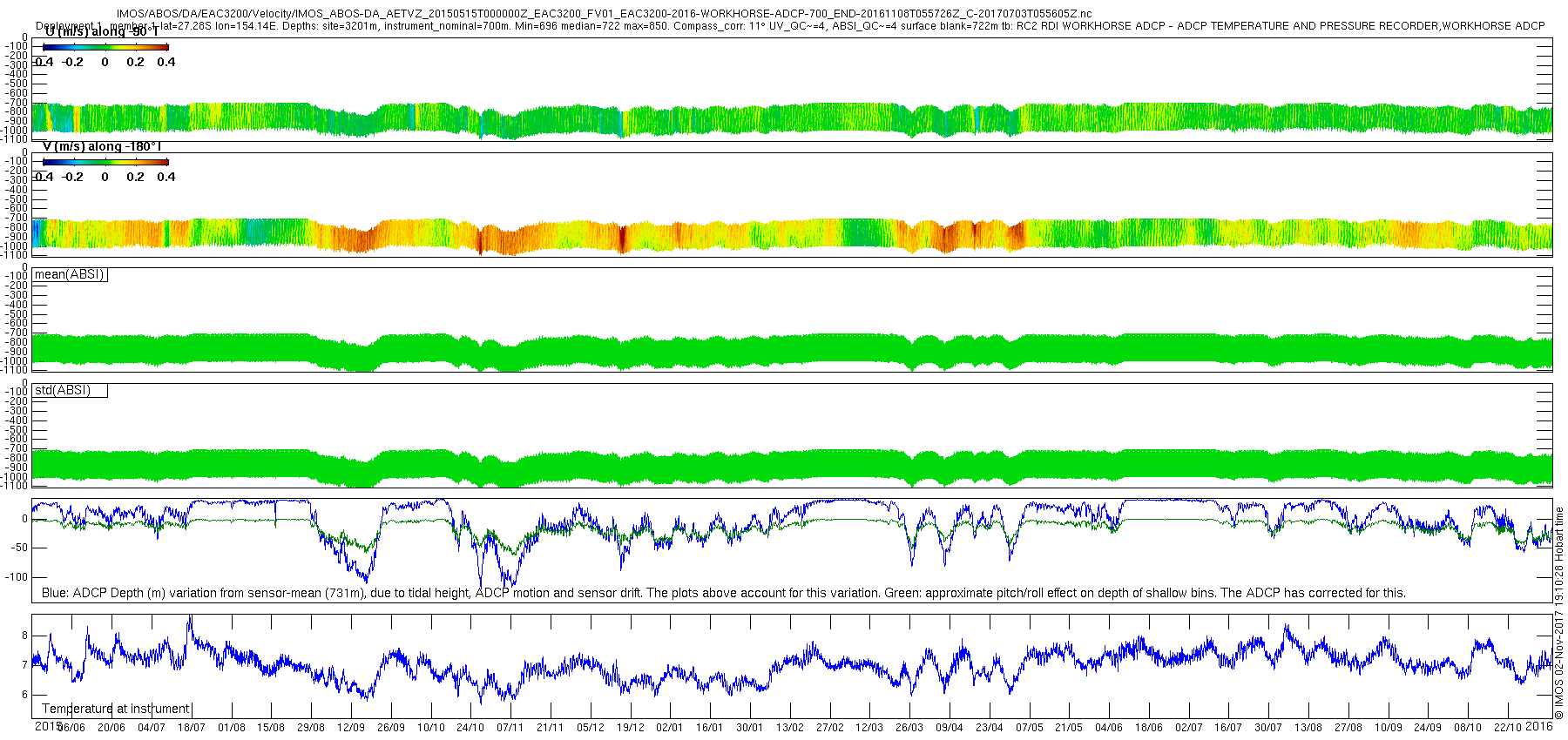Viewport: 1568px width, 740px height.
Task: Click the 6 tick on the temperature axis
Action: 25,695
